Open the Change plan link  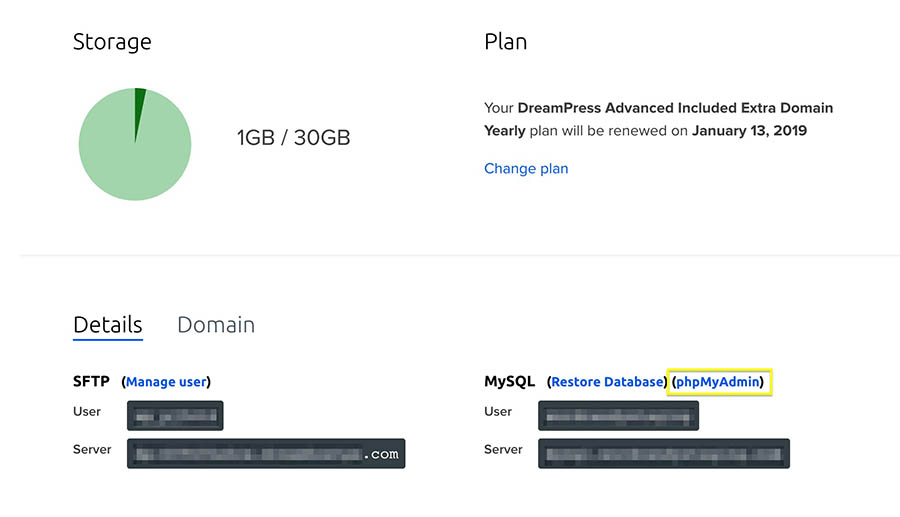[x=526, y=168]
